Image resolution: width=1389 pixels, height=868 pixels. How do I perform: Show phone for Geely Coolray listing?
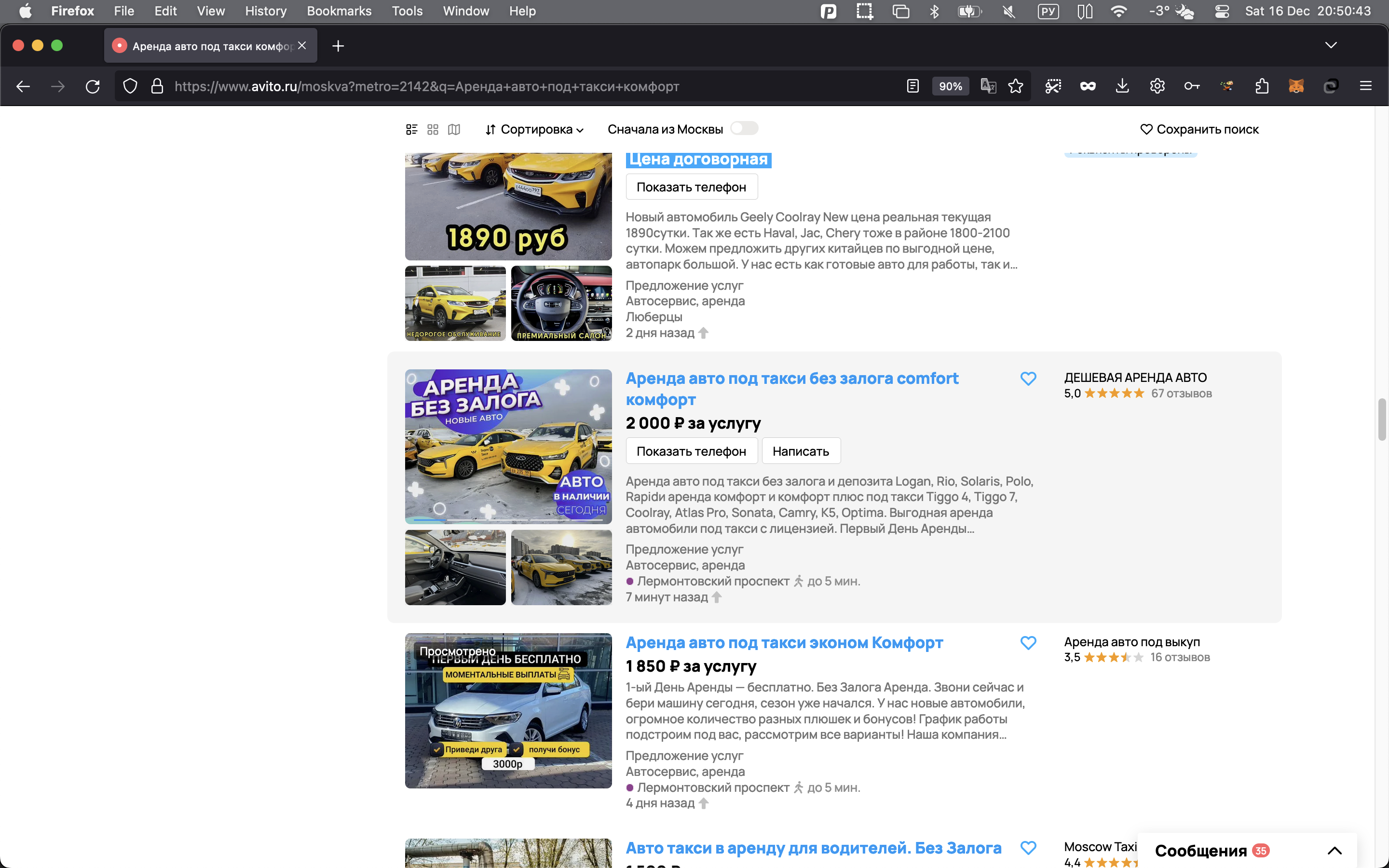[691, 187]
